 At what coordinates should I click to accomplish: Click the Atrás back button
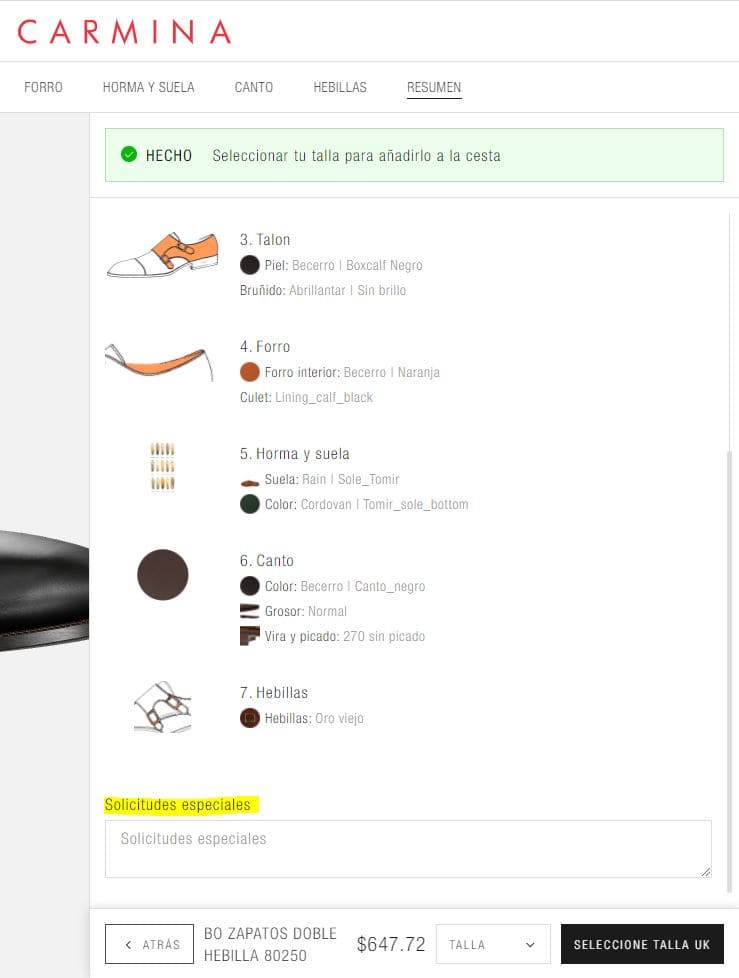(x=149, y=944)
